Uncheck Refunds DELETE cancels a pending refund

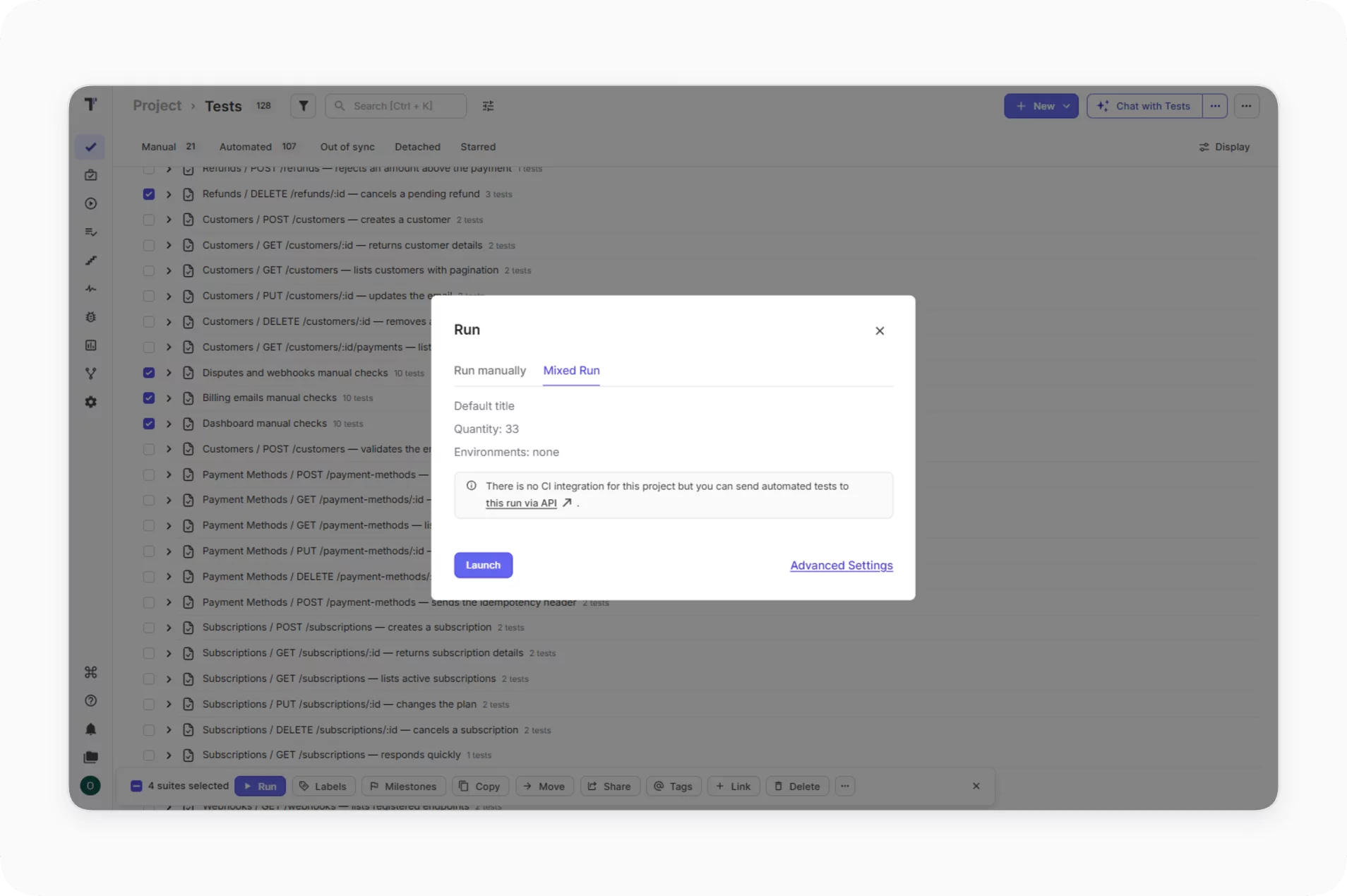pyautogui.click(x=148, y=194)
